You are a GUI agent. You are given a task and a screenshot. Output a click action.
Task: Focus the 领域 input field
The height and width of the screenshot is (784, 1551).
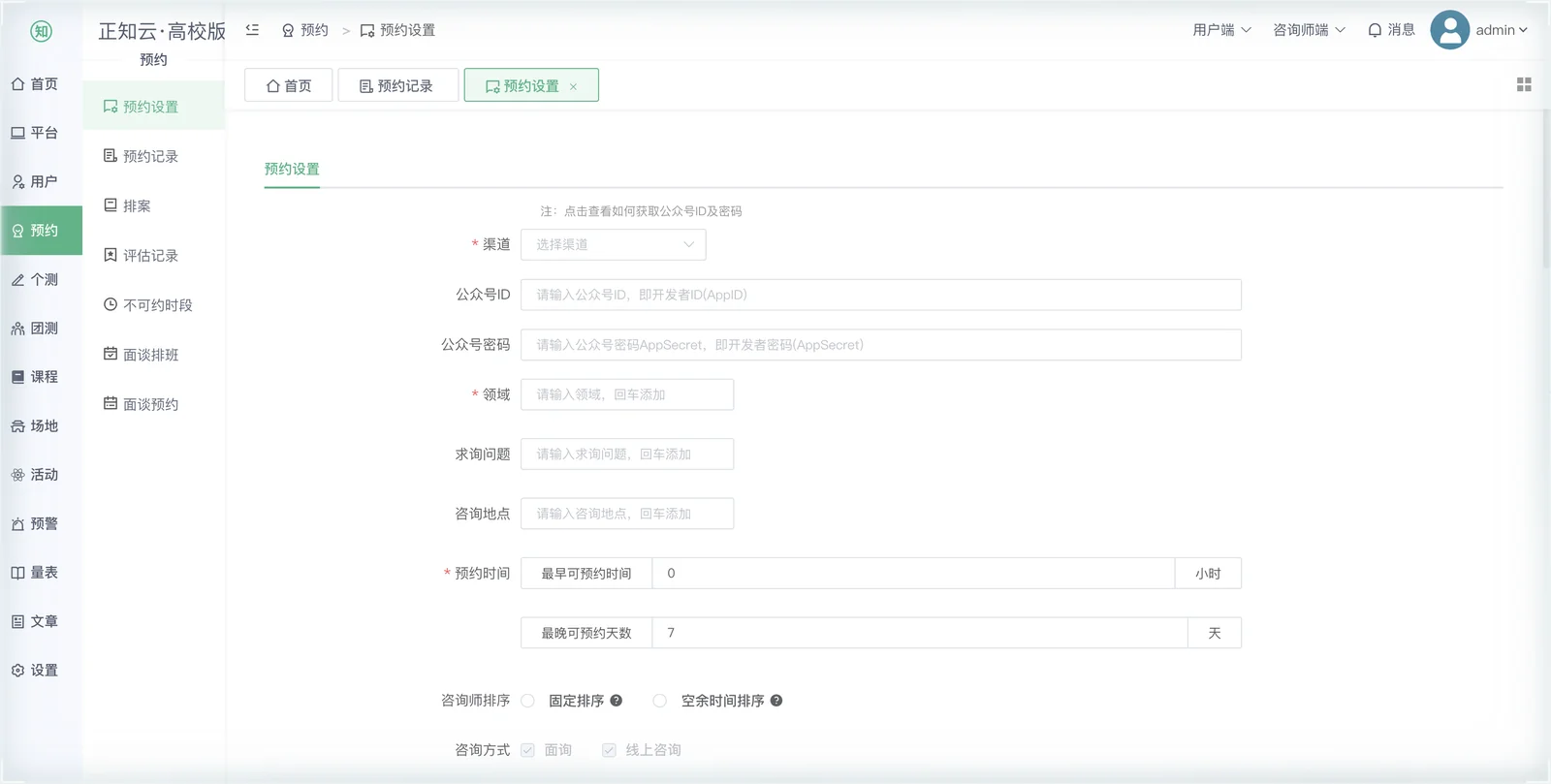point(627,394)
